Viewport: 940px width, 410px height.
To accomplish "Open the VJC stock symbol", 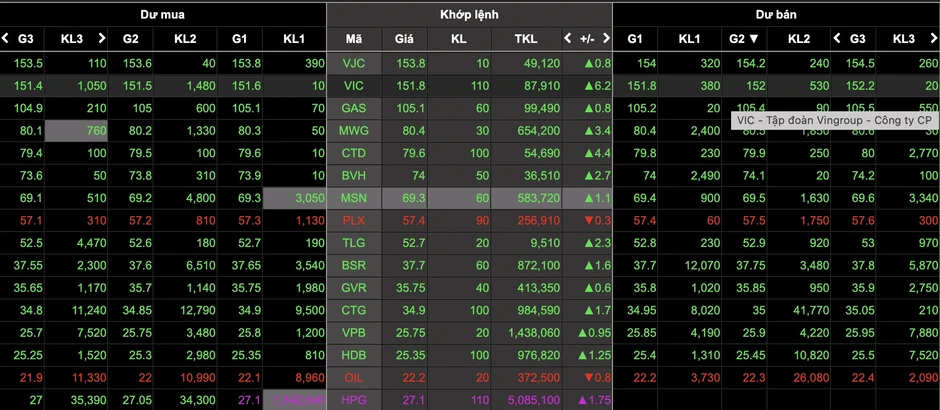I will click(354, 64).
